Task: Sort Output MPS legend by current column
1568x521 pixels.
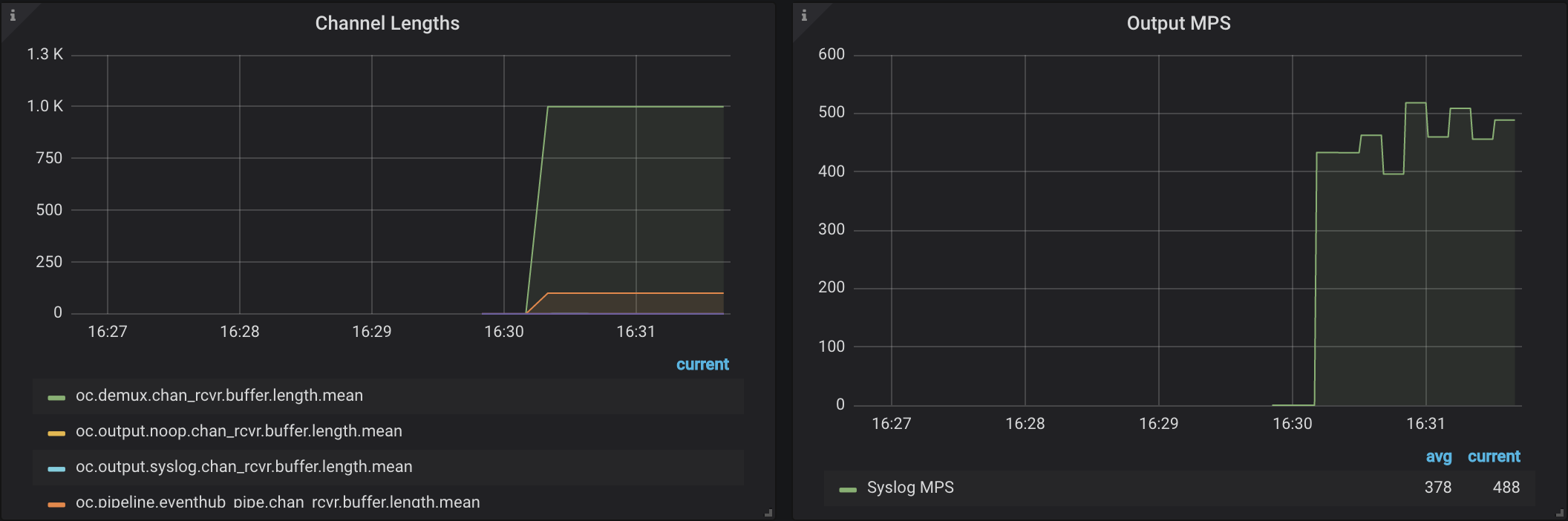Action: [x=1494, y=456]
